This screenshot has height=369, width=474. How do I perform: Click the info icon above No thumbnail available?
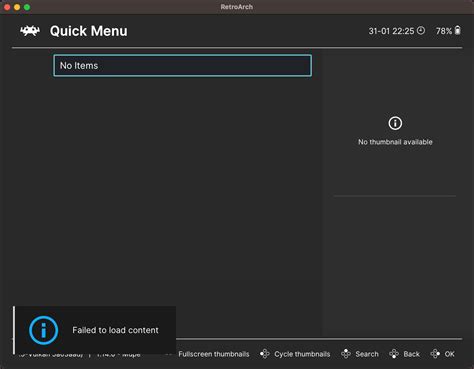(x=395, y=123)
